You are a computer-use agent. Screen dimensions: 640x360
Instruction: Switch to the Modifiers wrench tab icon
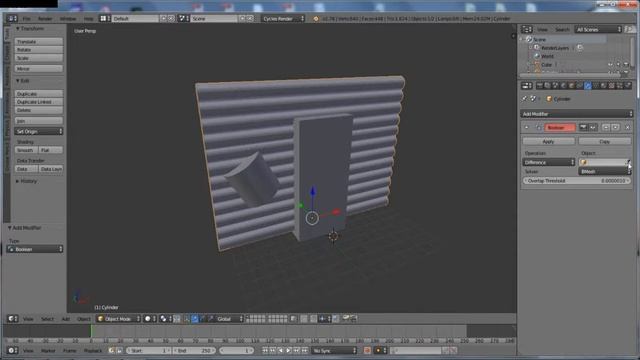(588, 85)
